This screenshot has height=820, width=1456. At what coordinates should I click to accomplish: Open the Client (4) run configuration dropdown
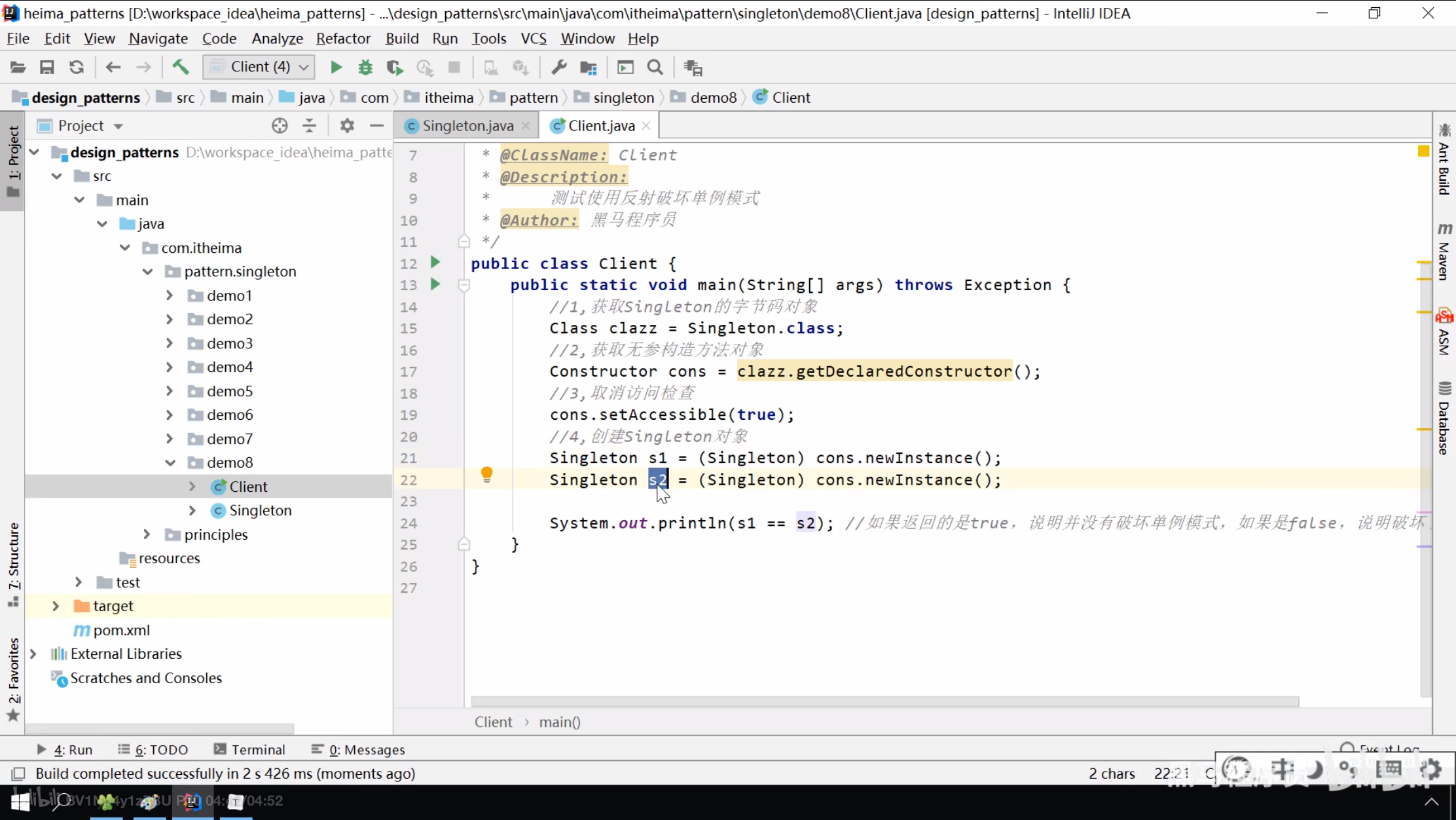[259, 67]
